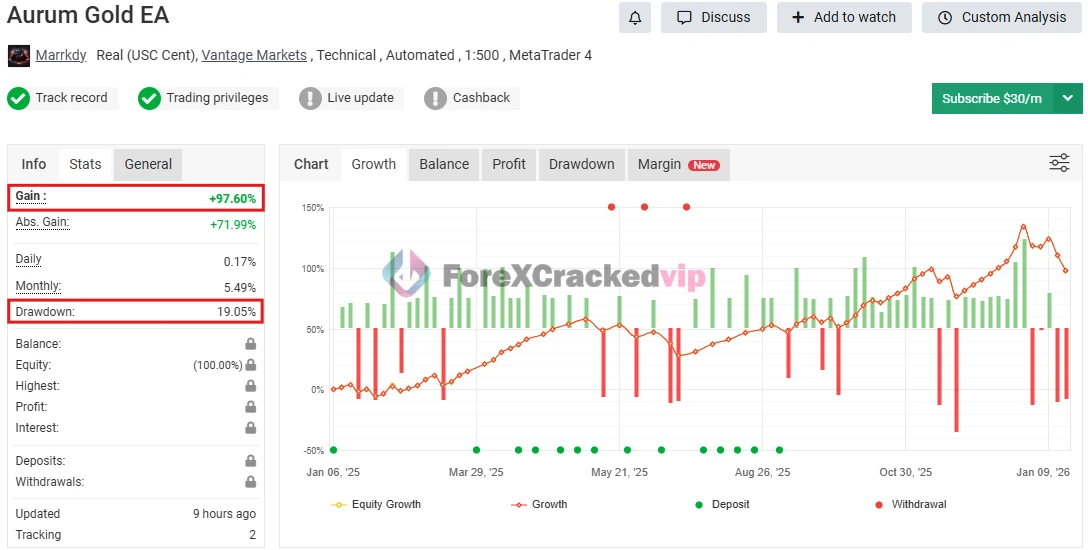Switch to General tab
1088x550 pixels.
(148, 164)
